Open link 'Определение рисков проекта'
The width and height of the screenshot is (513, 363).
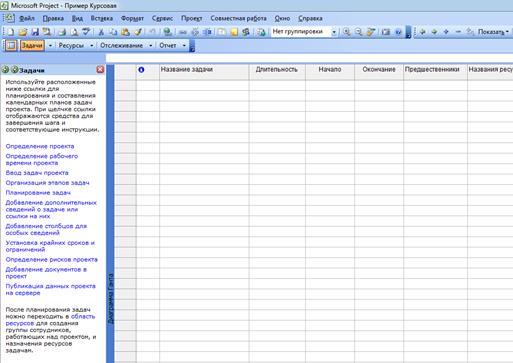52,260
